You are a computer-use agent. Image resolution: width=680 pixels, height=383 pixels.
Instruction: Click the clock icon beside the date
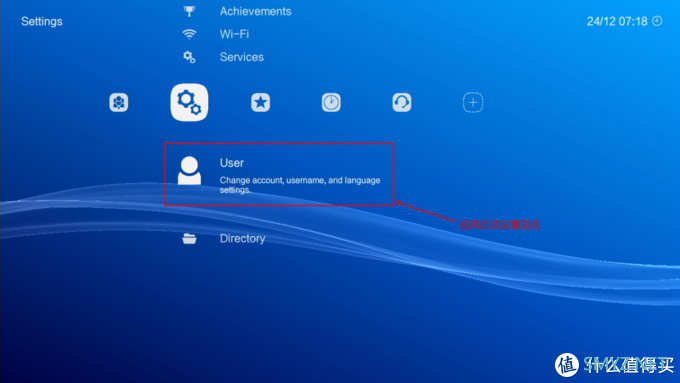657,21
